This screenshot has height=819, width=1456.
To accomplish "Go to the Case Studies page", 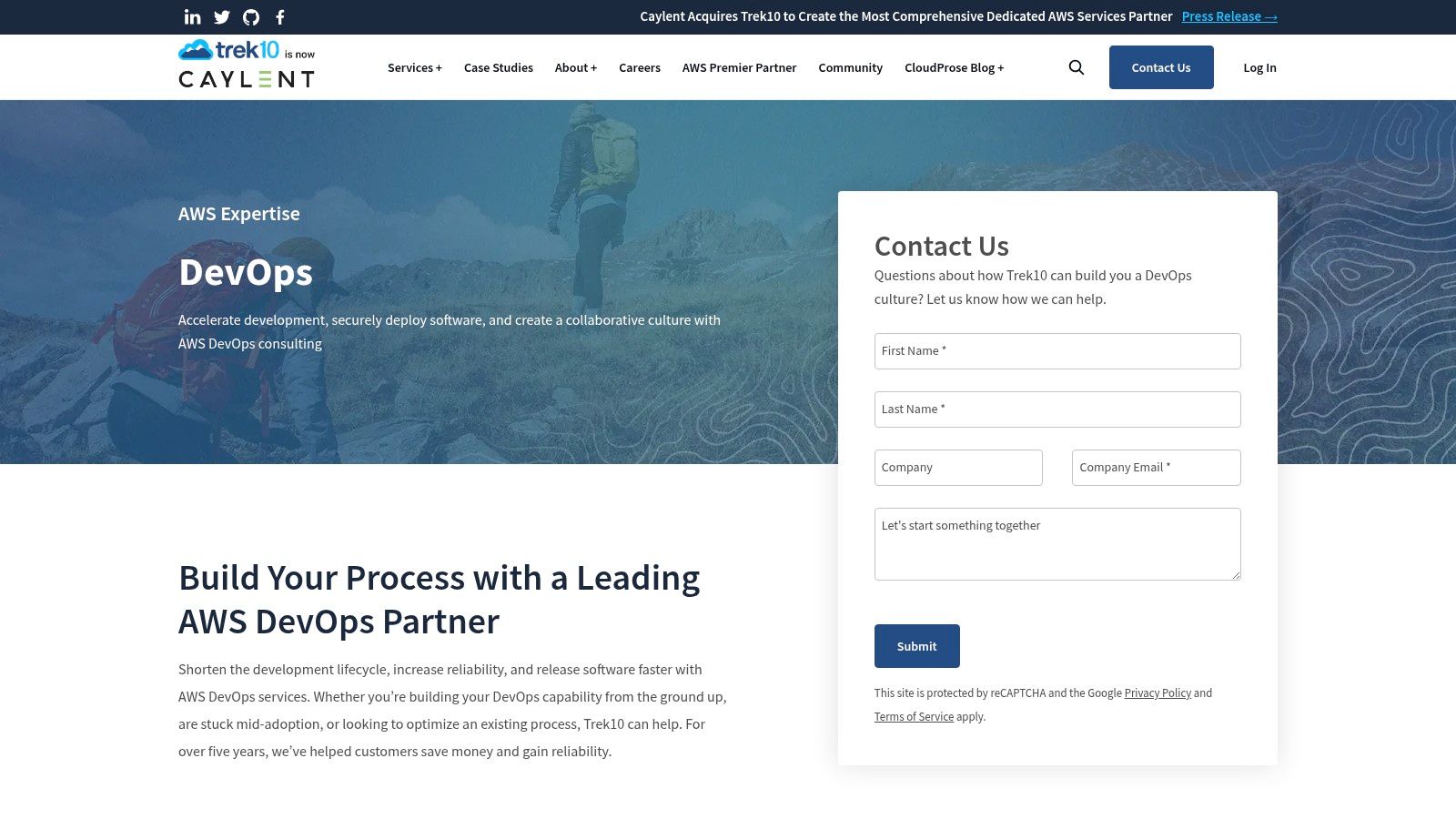I will click(x=498, y=67).
